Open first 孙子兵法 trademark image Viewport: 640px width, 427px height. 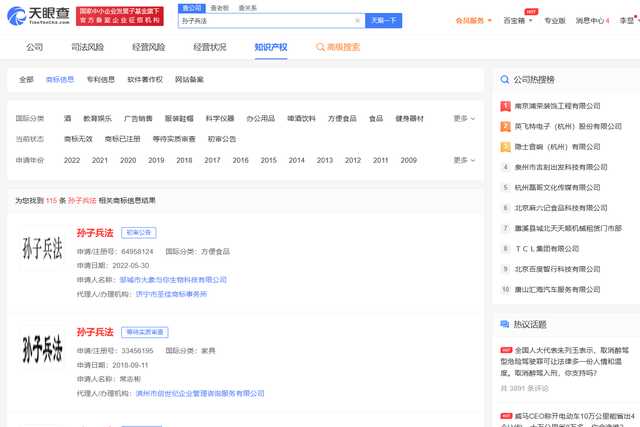(42, 251)
